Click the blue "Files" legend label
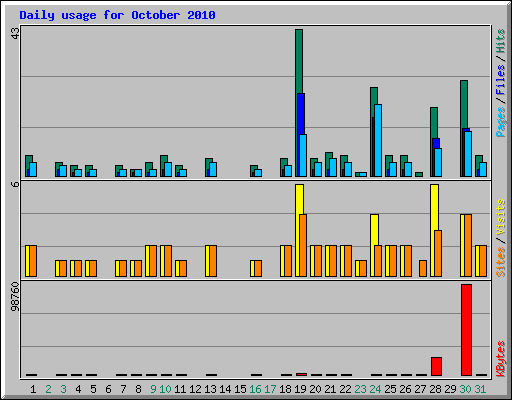The width and height of the screenshot is (512, 400). [x=501, y=80]
